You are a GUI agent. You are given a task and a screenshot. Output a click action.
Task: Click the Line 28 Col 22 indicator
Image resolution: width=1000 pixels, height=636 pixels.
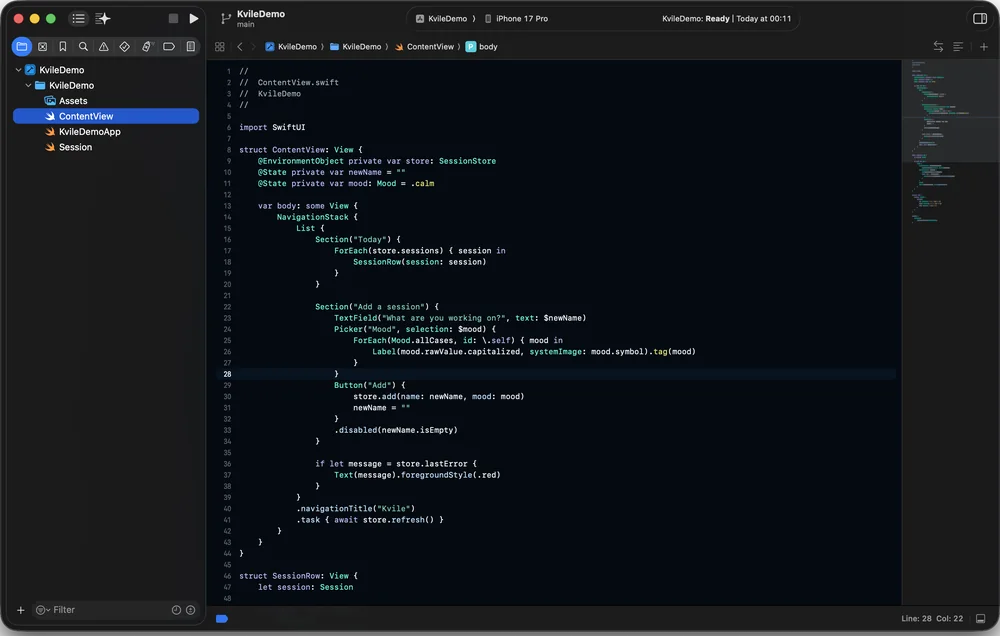(x=932, y=619)
